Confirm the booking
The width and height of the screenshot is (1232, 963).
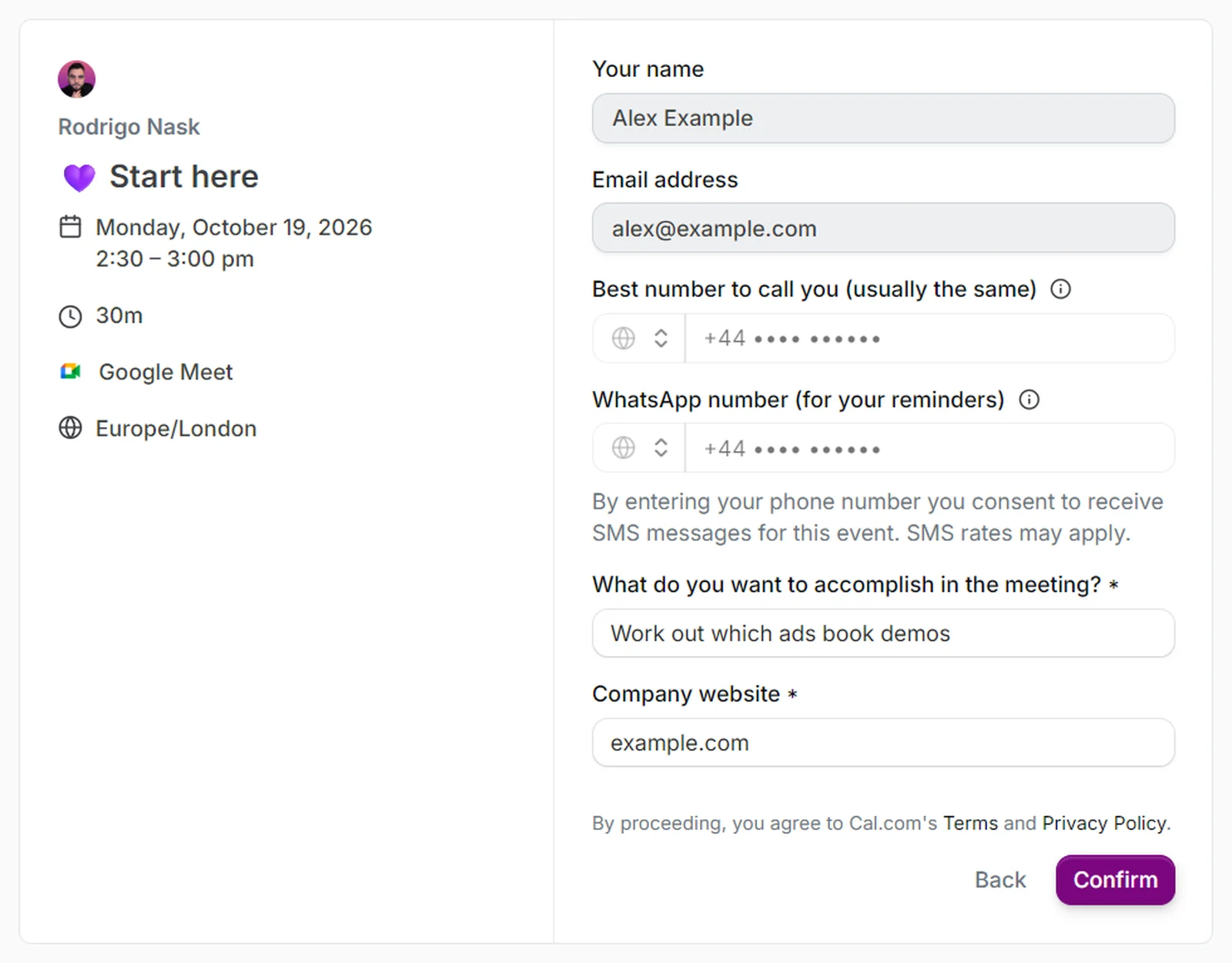coord(1115,880)
